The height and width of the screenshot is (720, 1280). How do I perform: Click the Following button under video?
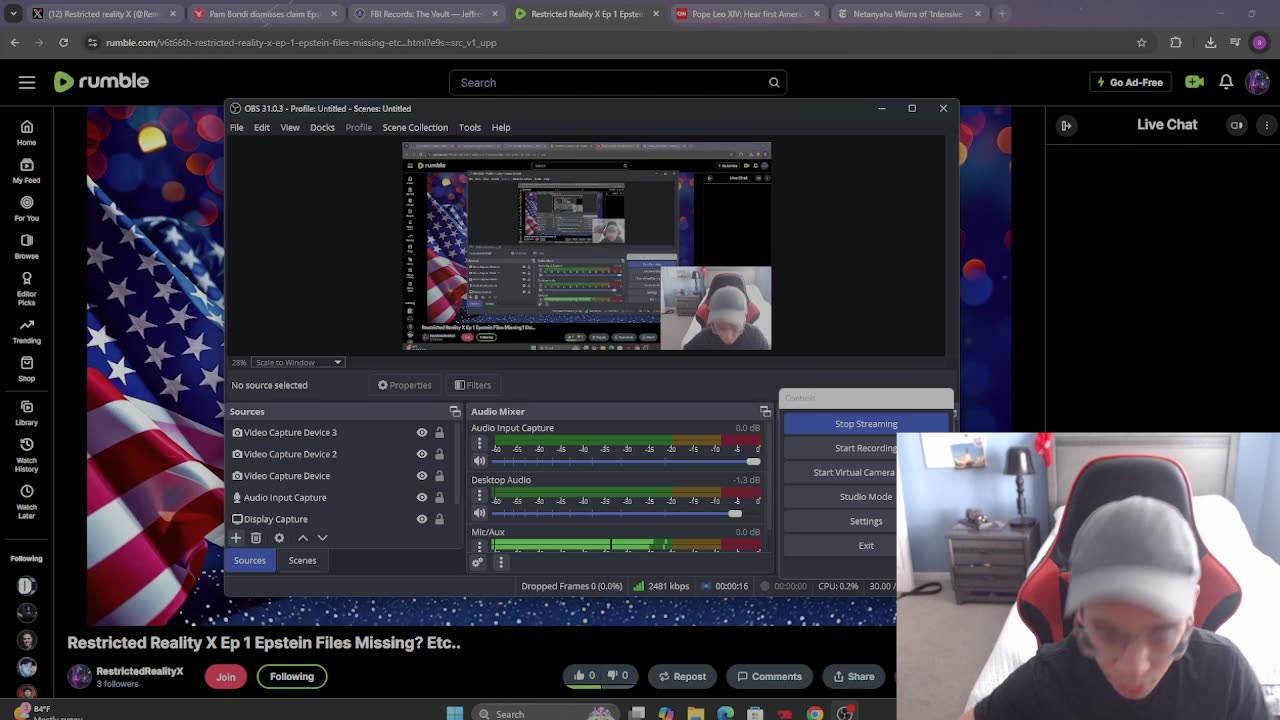(292, 677)
